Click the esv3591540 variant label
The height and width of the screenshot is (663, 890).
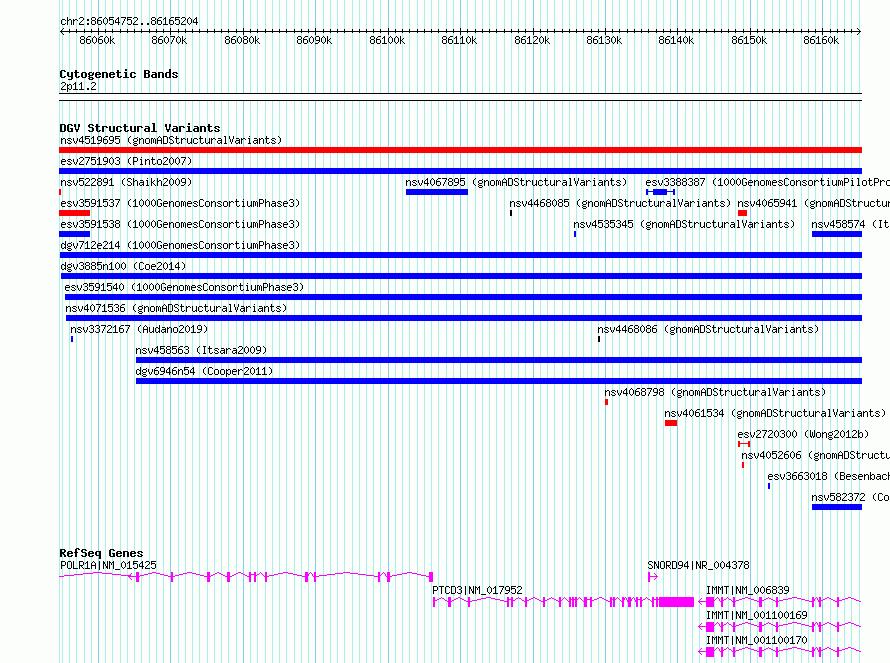click(184, 287)
